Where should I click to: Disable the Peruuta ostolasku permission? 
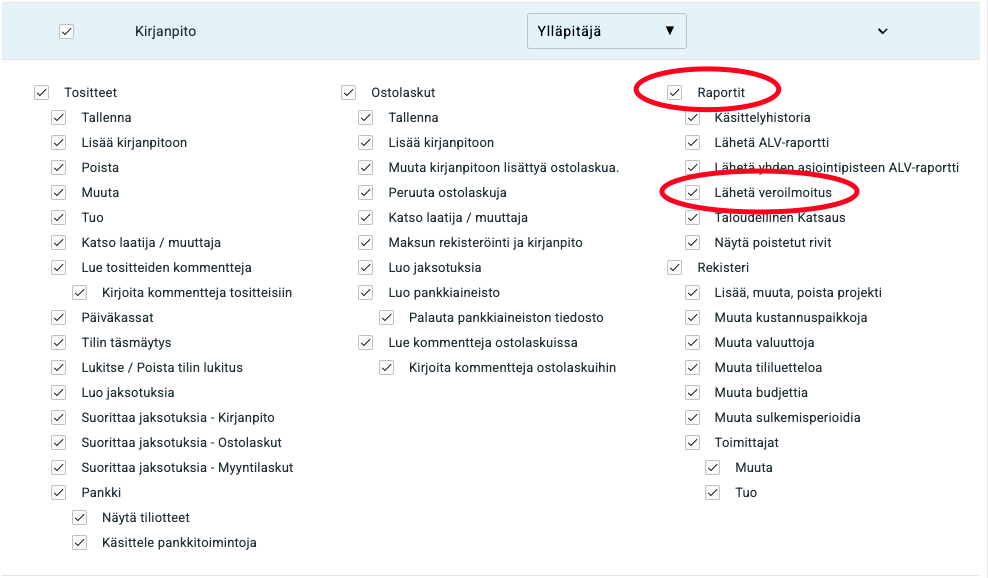coord(366,192)
